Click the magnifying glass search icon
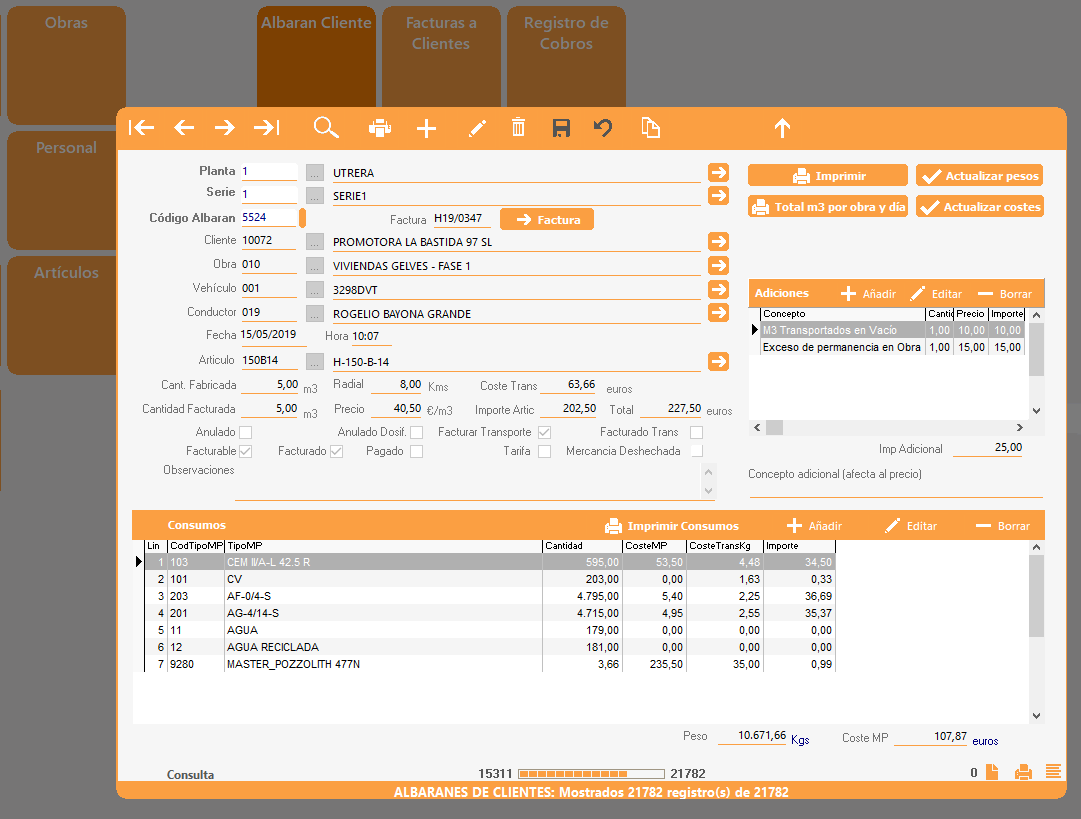1081x819 pixels. pos(326,127)
